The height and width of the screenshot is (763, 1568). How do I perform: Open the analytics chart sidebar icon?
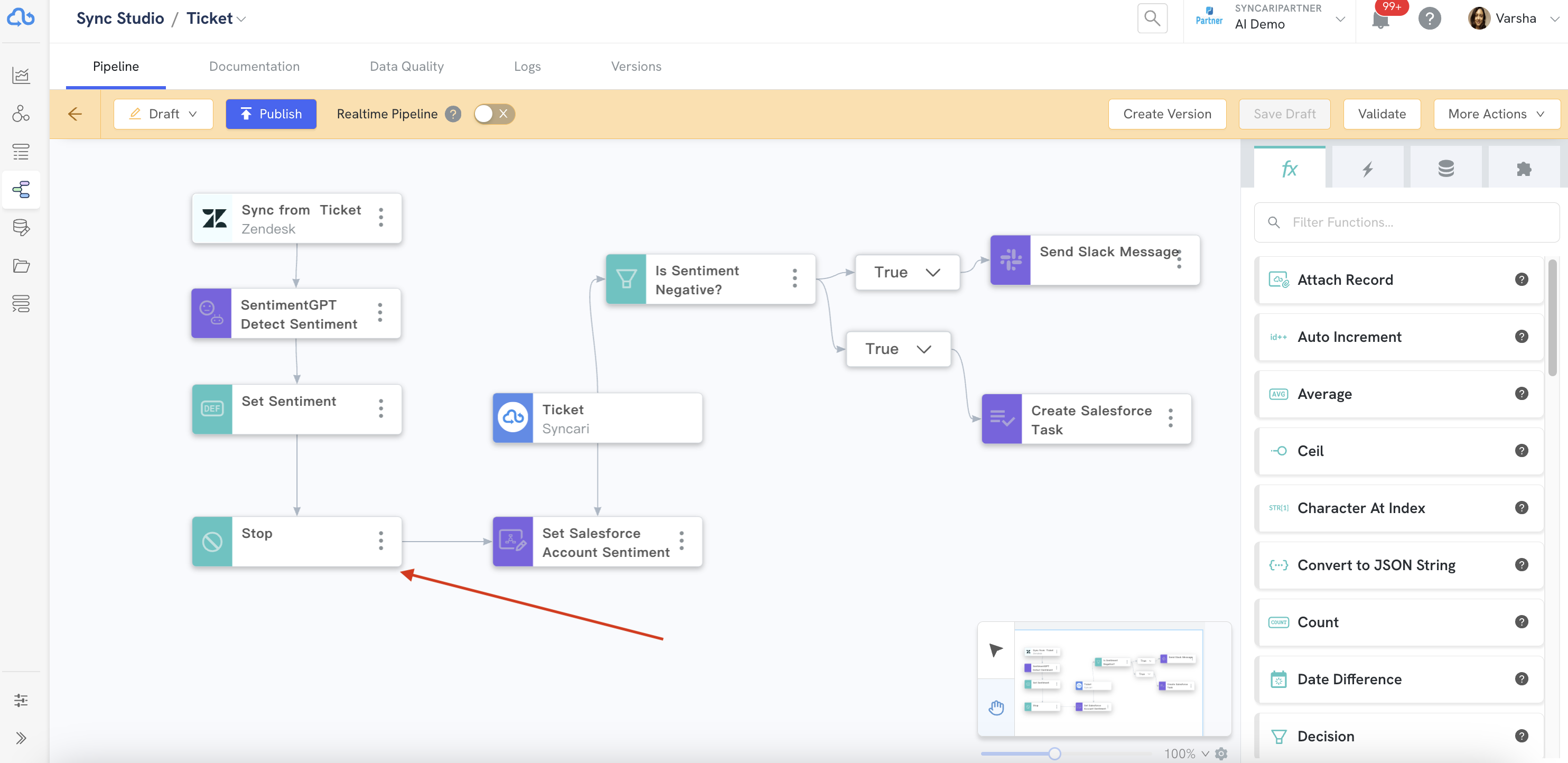click(x=21, y=75)
